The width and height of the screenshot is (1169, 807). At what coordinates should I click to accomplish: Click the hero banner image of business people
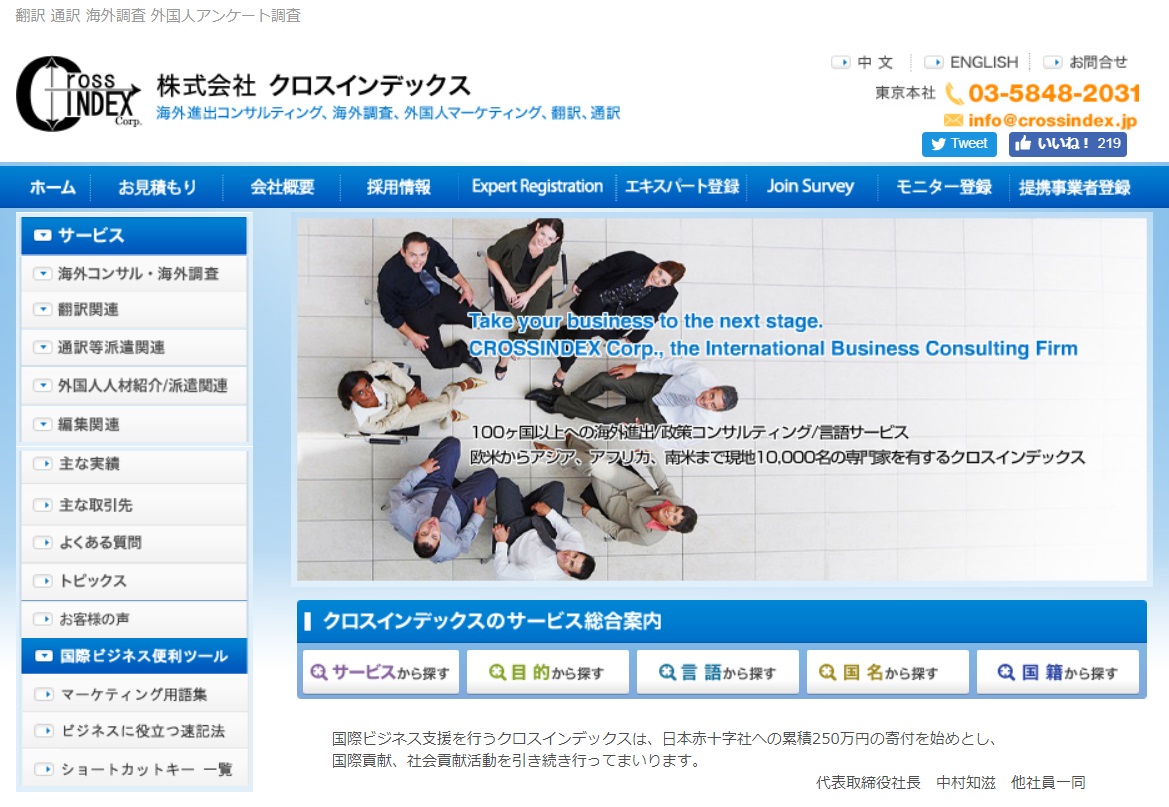pos(722,399)
